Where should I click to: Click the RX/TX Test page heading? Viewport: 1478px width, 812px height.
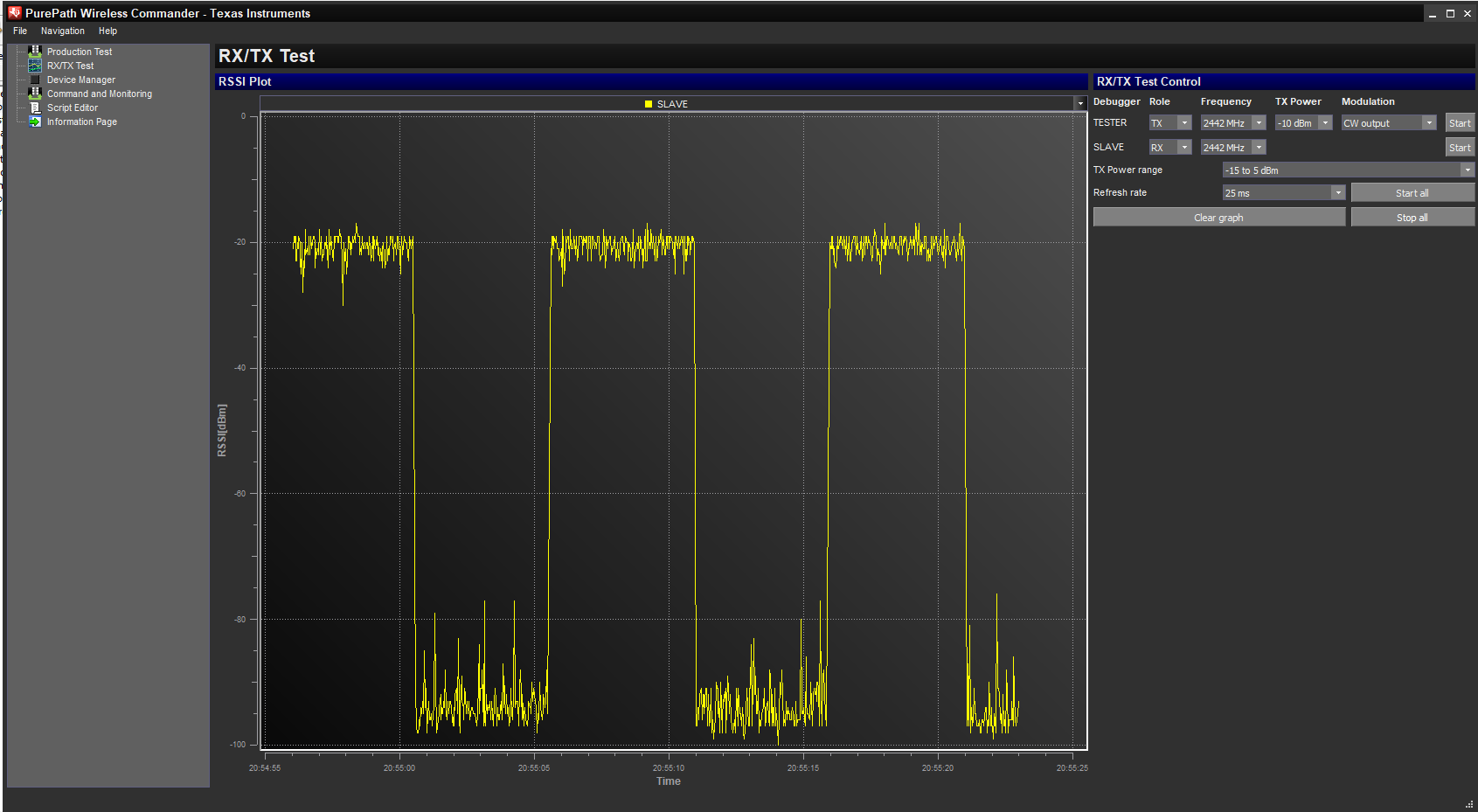[267, 56]
